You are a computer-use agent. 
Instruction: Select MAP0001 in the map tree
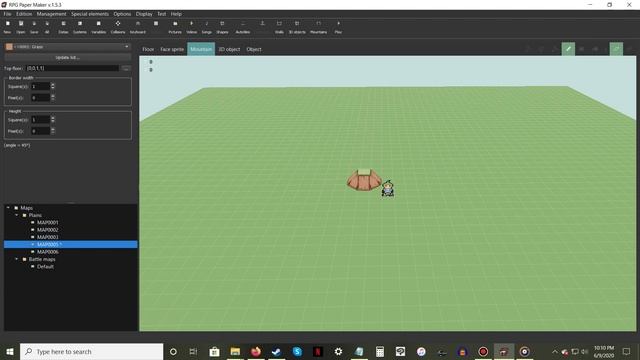point(47,222)
